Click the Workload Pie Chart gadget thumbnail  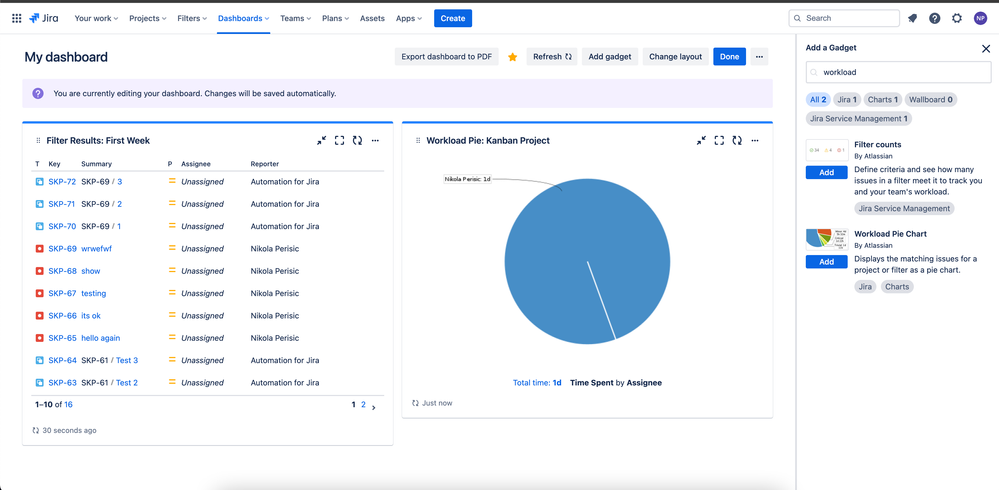tap(827, 239)
